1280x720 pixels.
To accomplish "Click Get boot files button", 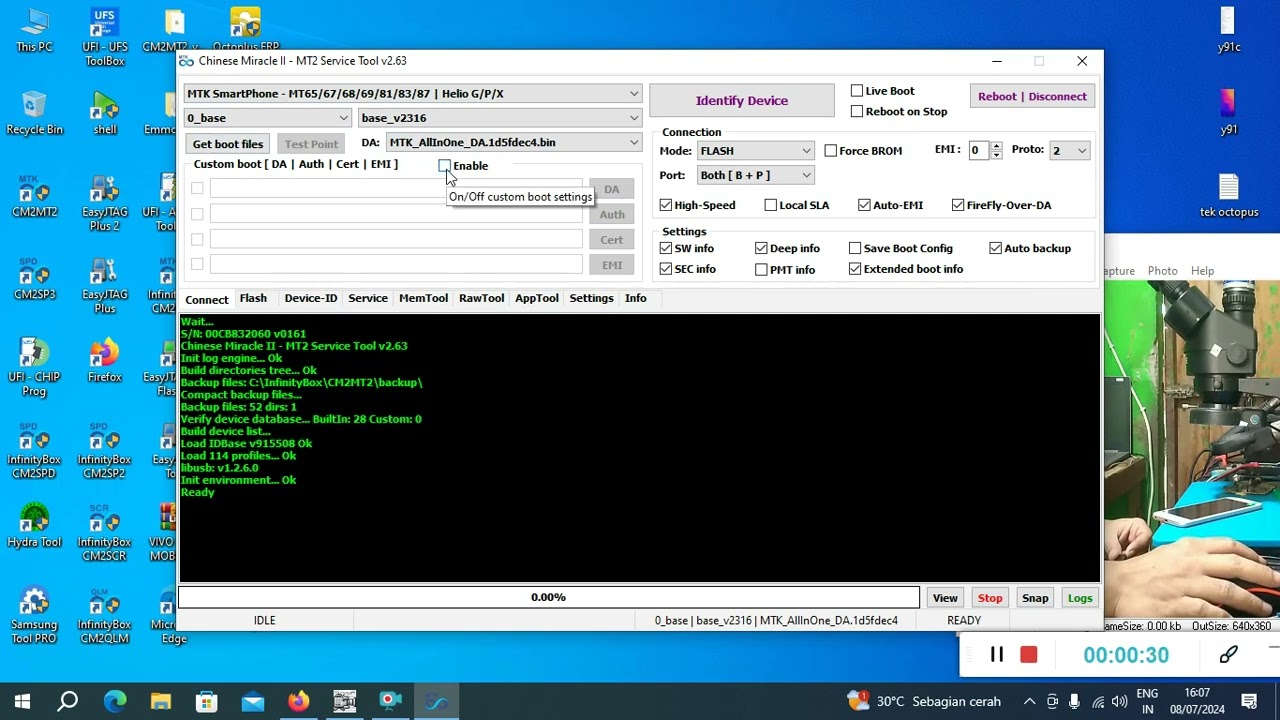I will click(228, 144).
